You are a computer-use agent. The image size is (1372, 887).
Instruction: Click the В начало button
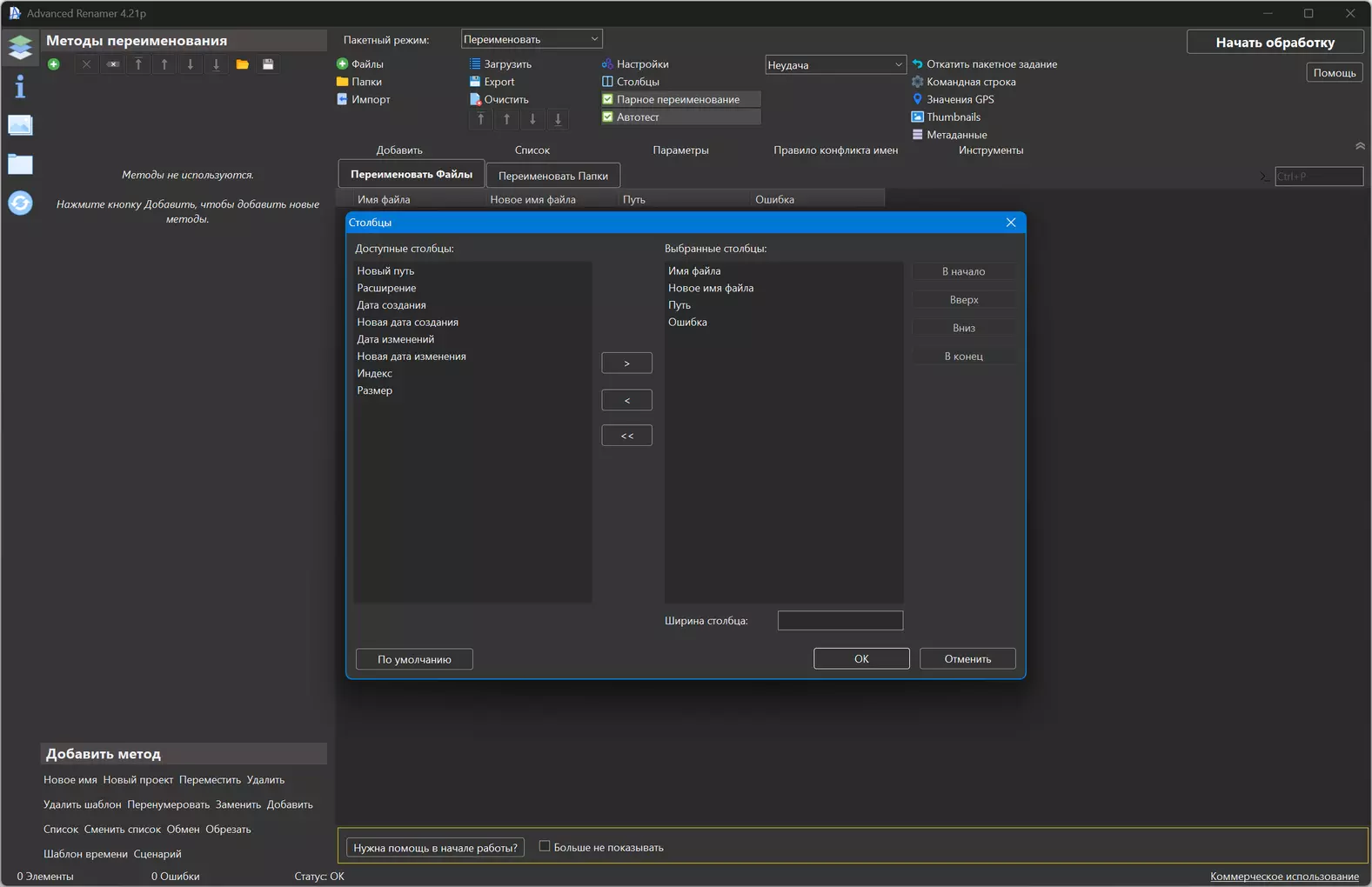pyautogui.click(x=964, y=271)
